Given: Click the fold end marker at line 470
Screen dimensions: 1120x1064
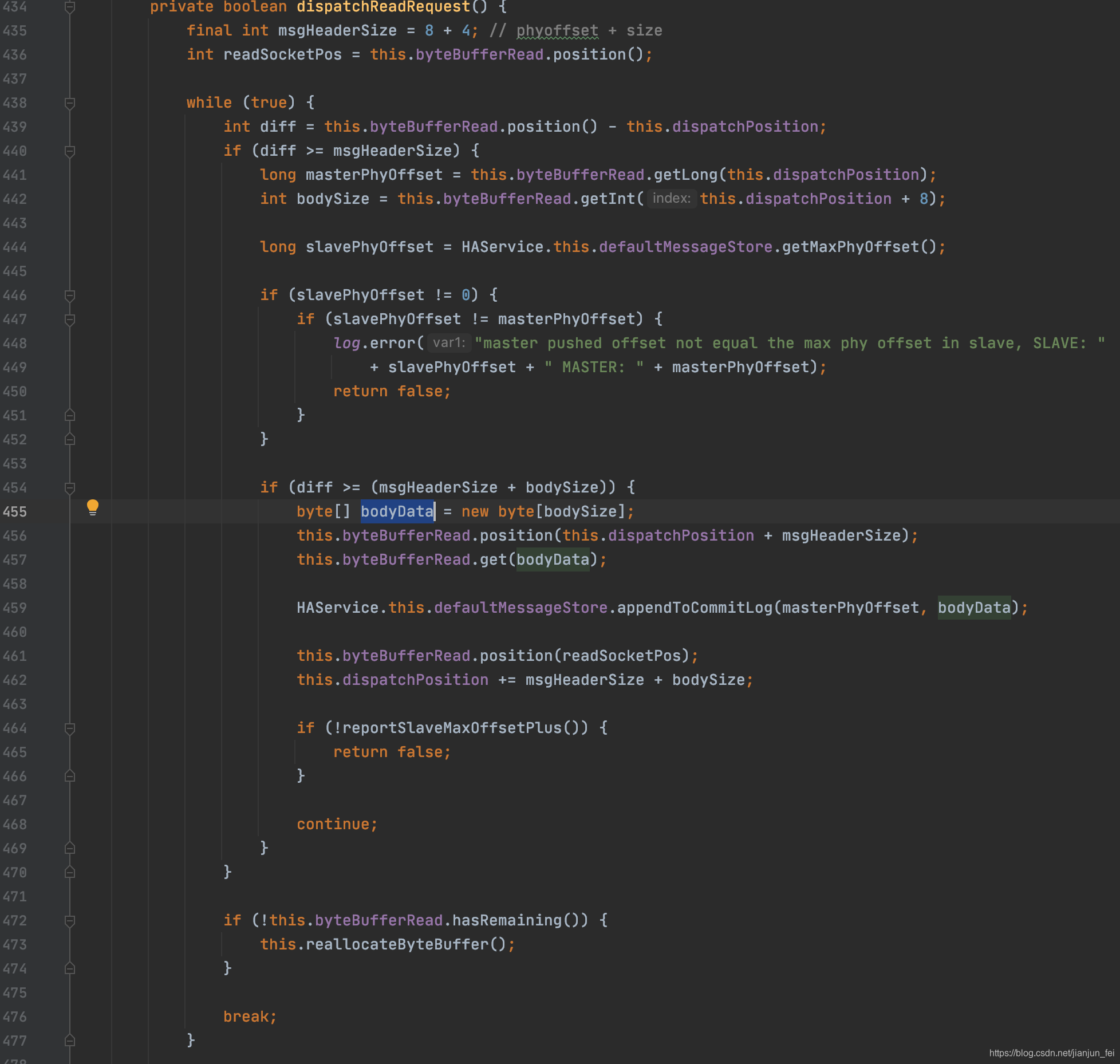Looking at the screenshot, I should [70, 872].
